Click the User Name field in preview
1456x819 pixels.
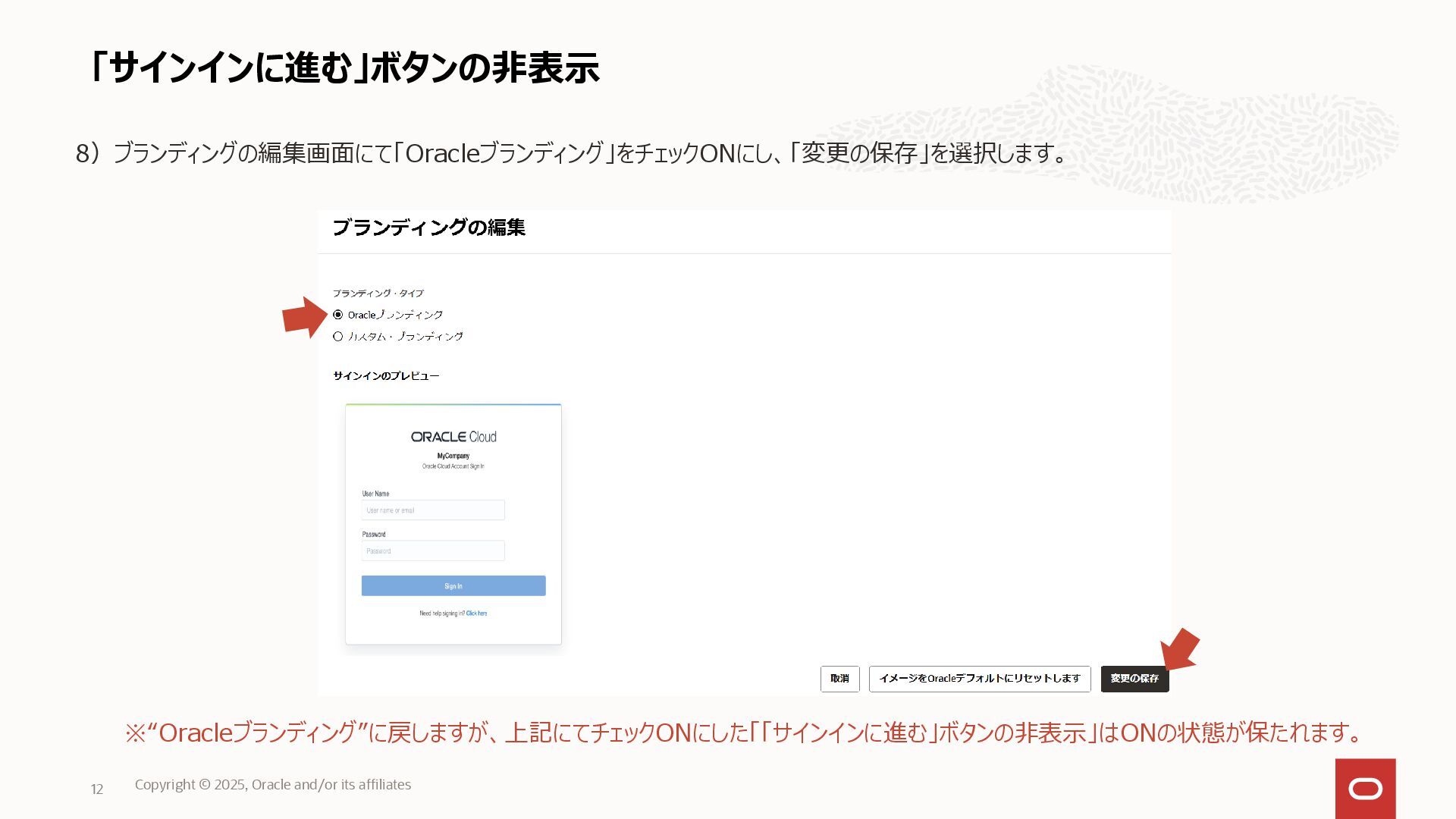point(433,510)
